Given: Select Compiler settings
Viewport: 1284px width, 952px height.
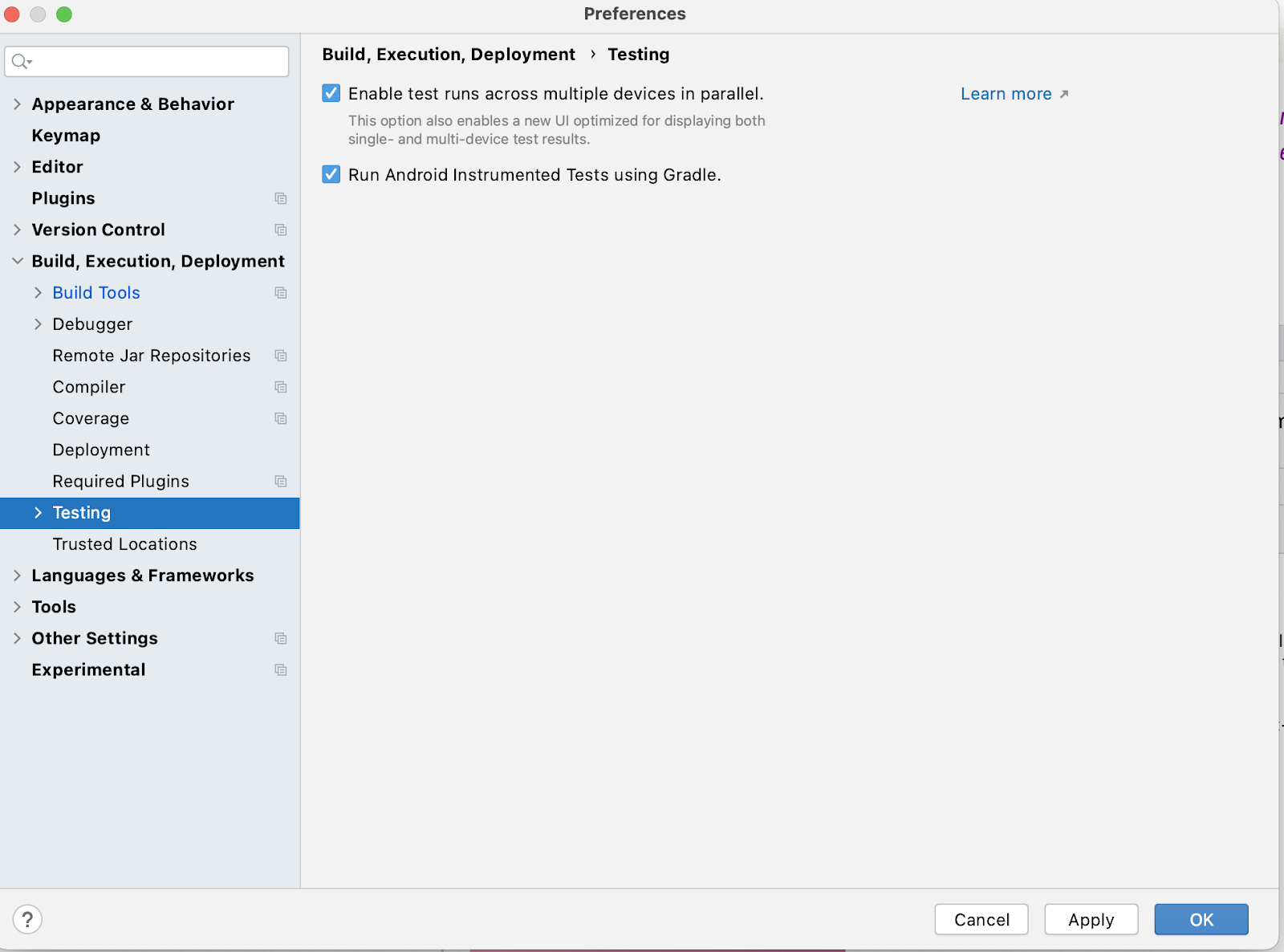Looking at the screenshot, I should click(89, 387).
